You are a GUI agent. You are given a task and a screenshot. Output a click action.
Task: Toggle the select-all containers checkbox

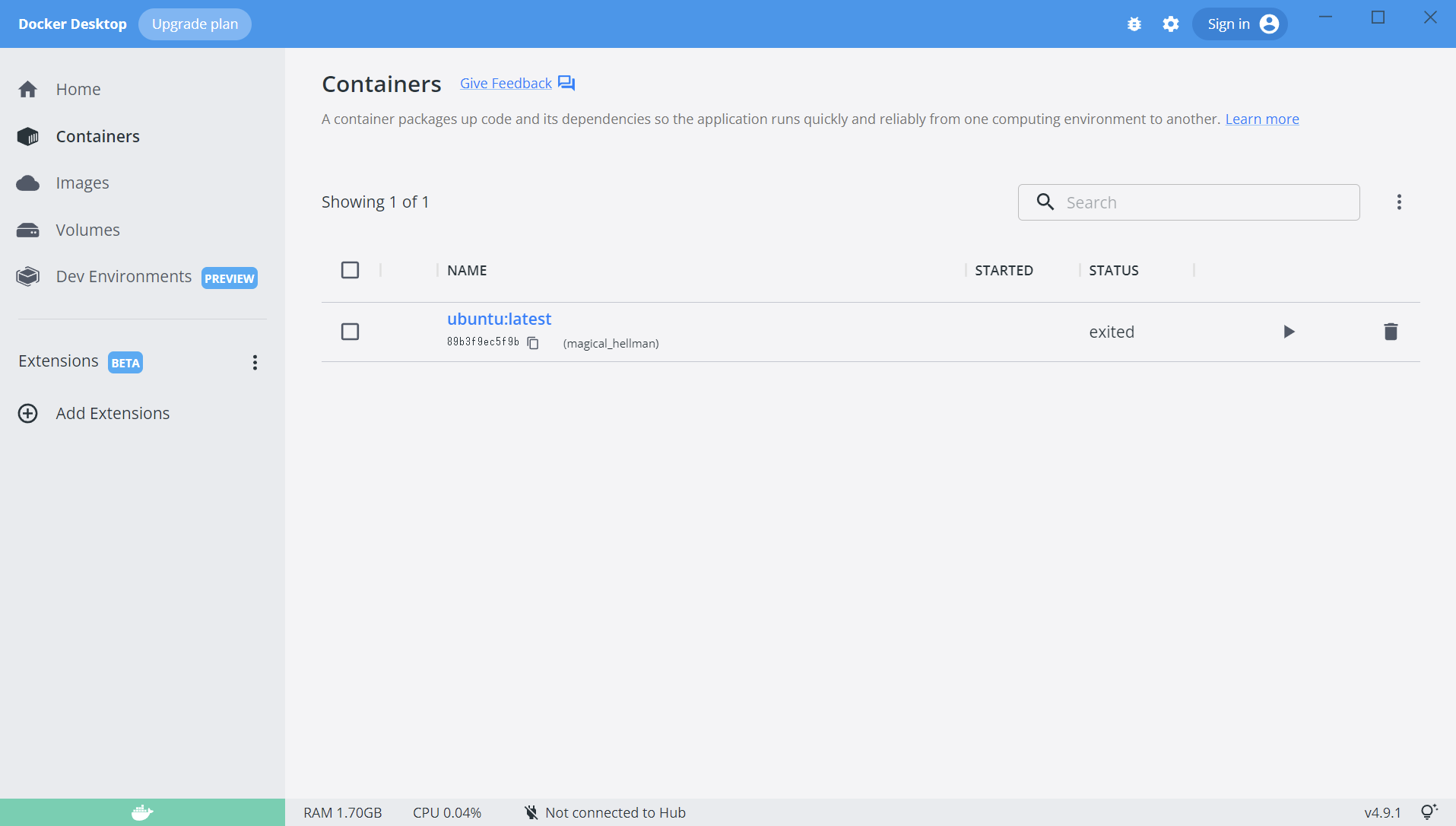(x=350, y=270)
